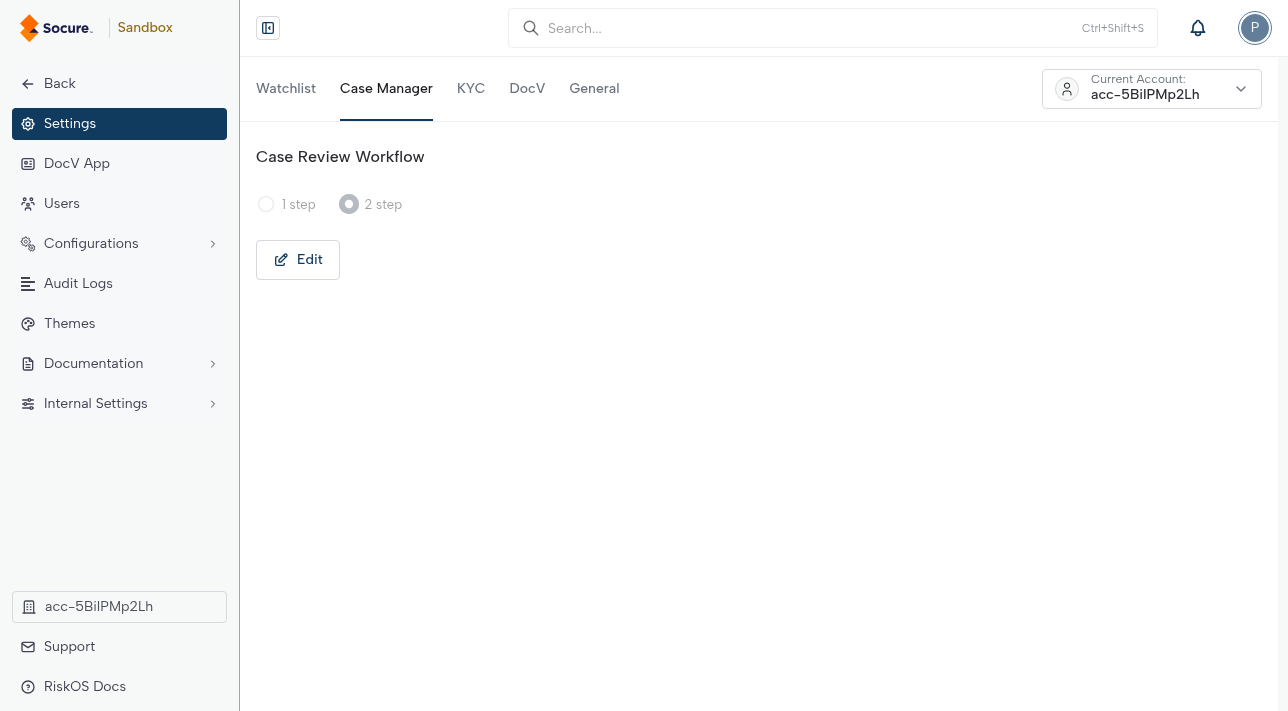Go Back via sidebar link
The width and height of the screenshot is (1288, 711).
pos(119,84)
